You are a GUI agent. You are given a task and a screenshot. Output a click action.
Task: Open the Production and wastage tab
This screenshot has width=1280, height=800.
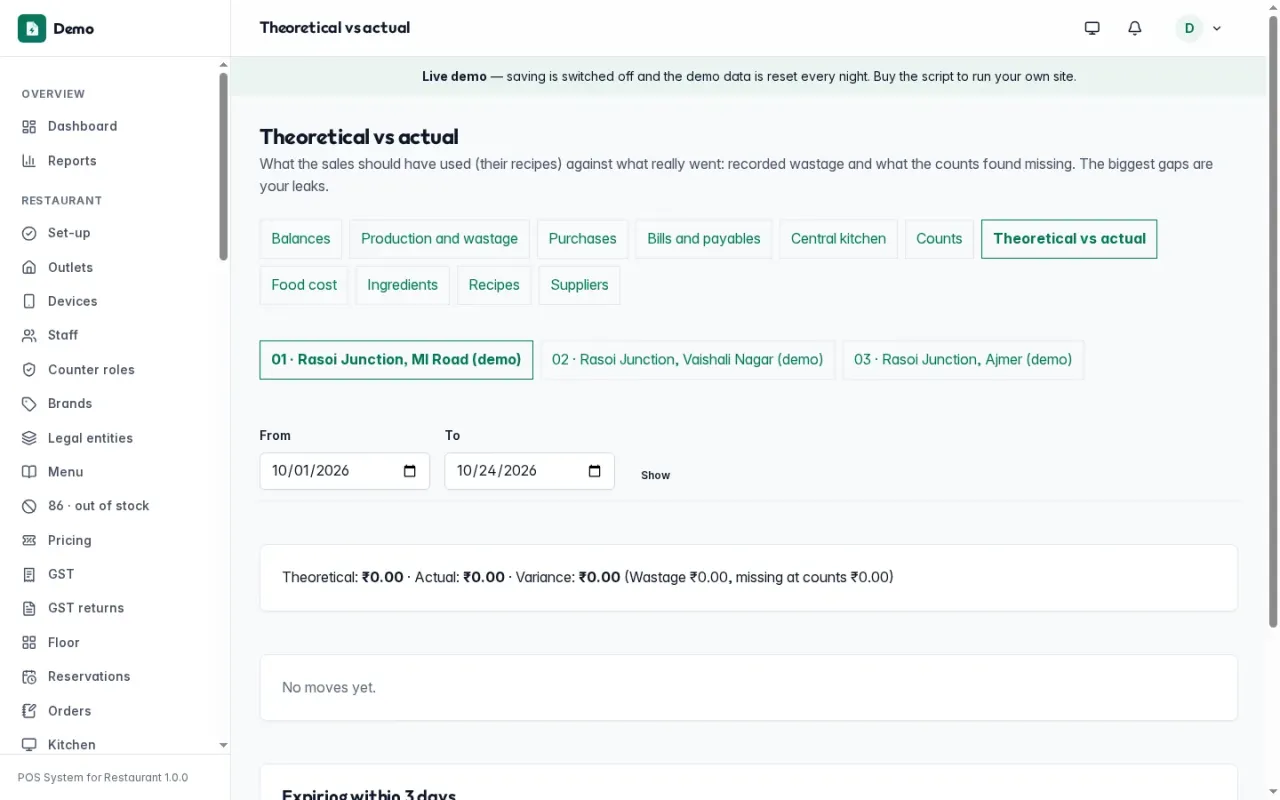(439, 239)
